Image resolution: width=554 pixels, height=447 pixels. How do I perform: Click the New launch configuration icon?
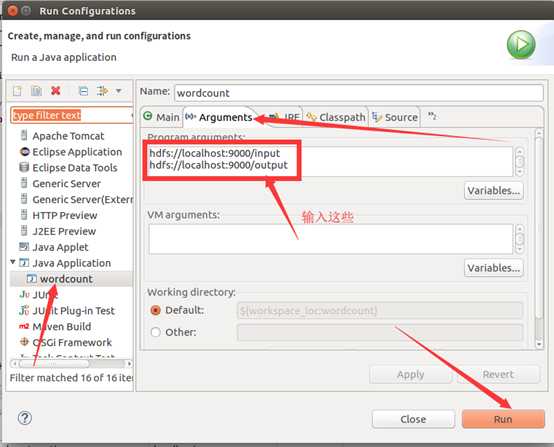coord(17,91)
